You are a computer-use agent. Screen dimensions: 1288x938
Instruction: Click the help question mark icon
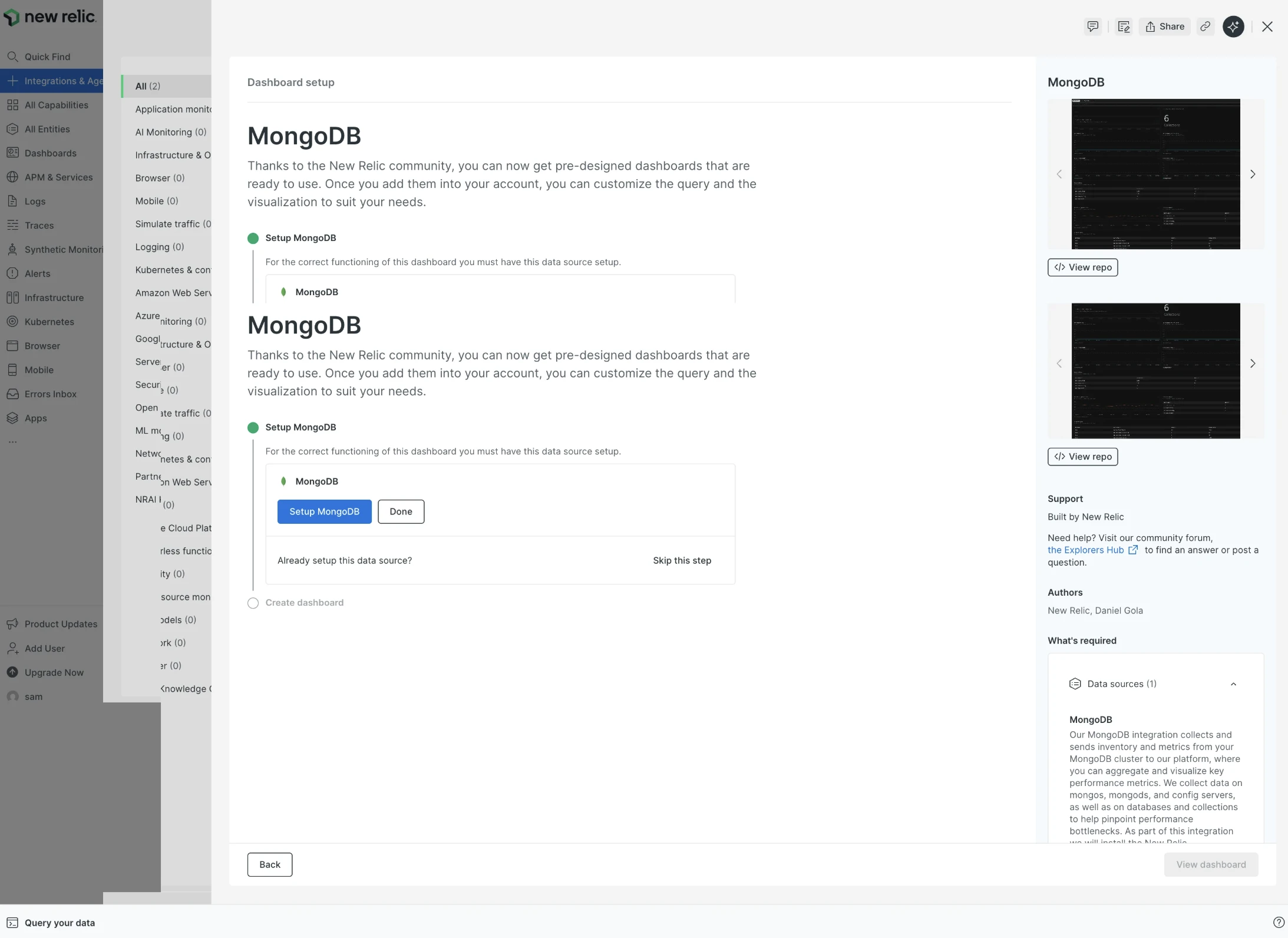point(1279,923)
